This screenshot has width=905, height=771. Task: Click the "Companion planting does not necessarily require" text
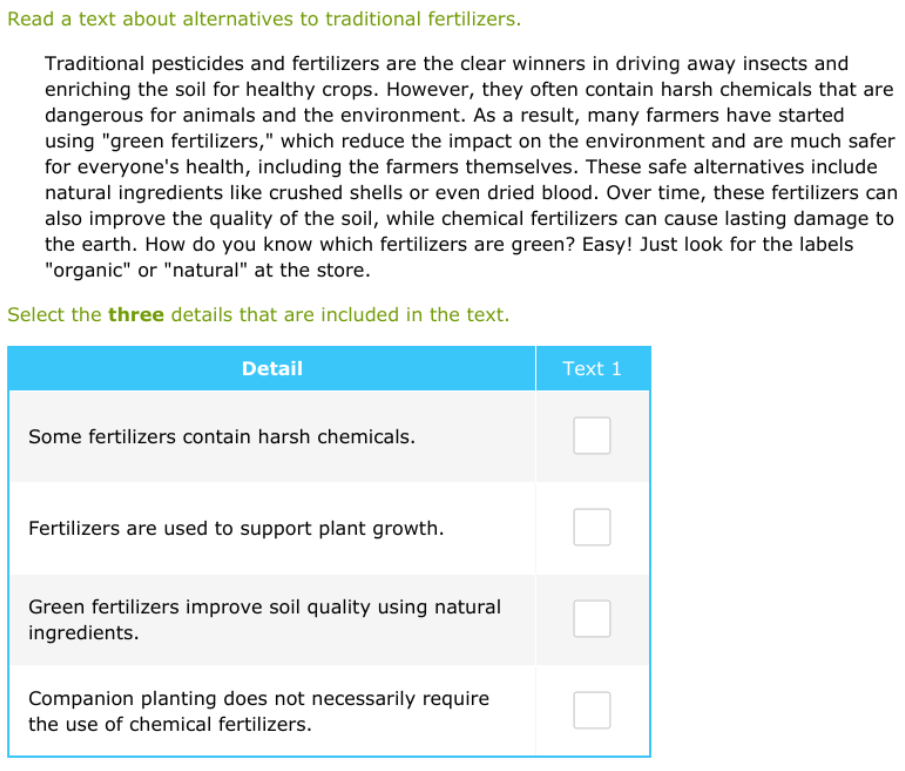pos(258,698)
